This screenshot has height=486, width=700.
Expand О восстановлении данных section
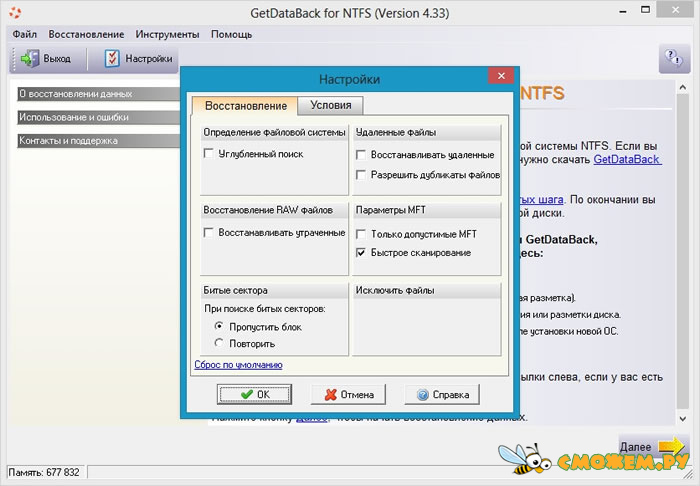coord(99,94)
